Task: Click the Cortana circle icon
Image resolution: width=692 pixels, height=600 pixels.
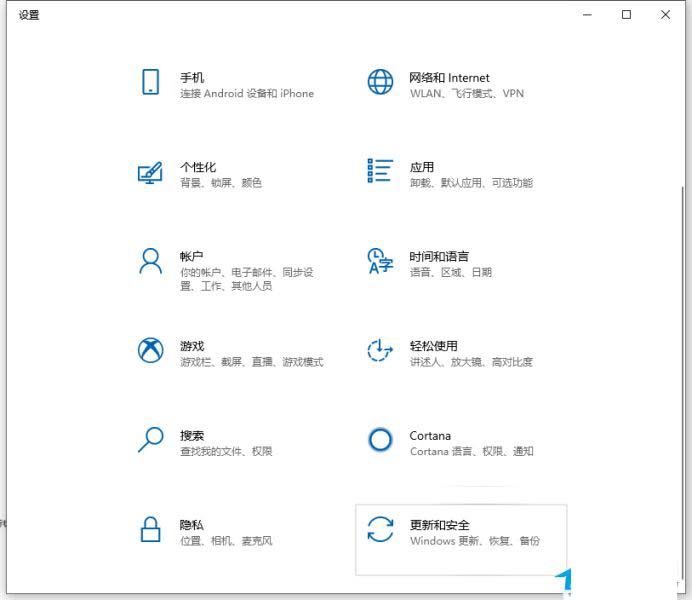Action: point(380,440)
